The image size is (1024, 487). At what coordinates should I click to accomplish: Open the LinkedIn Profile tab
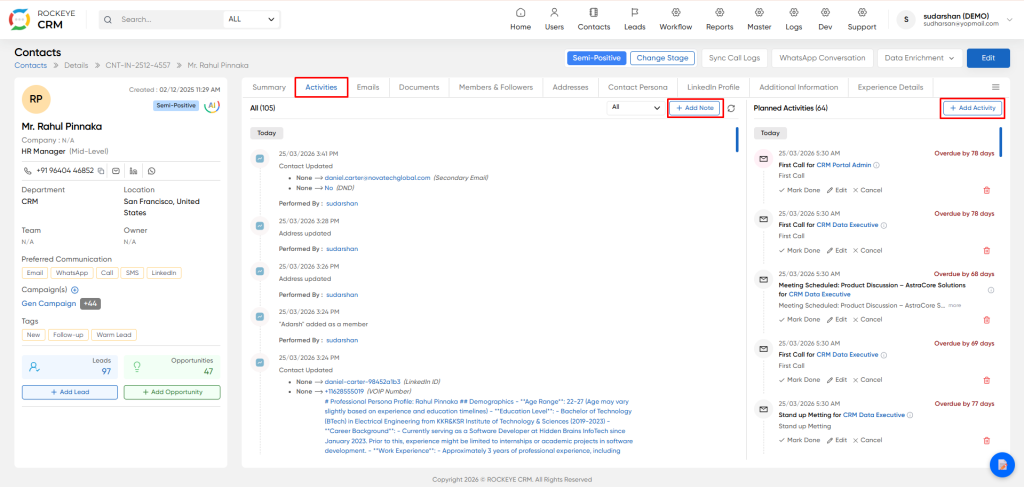coord(713,87)
